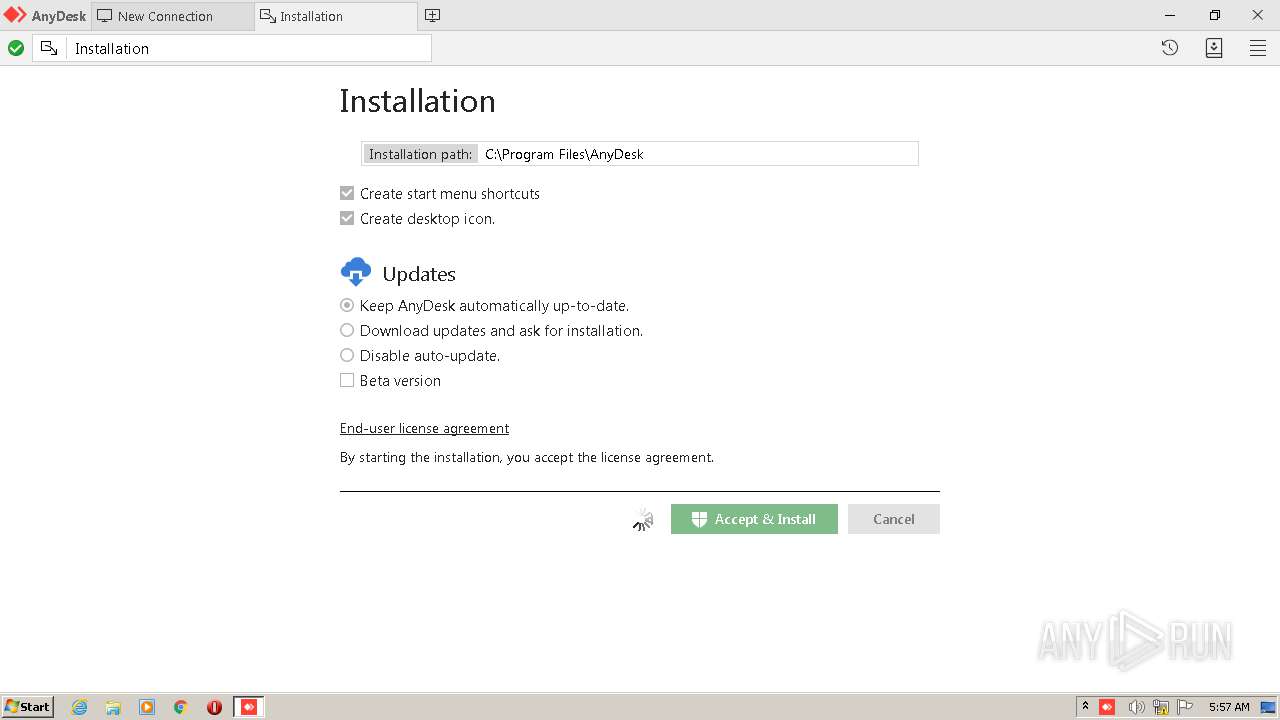Screen dimensions: 1280x720
Task: Click the Installation address bar field
Action: (250, 48)
